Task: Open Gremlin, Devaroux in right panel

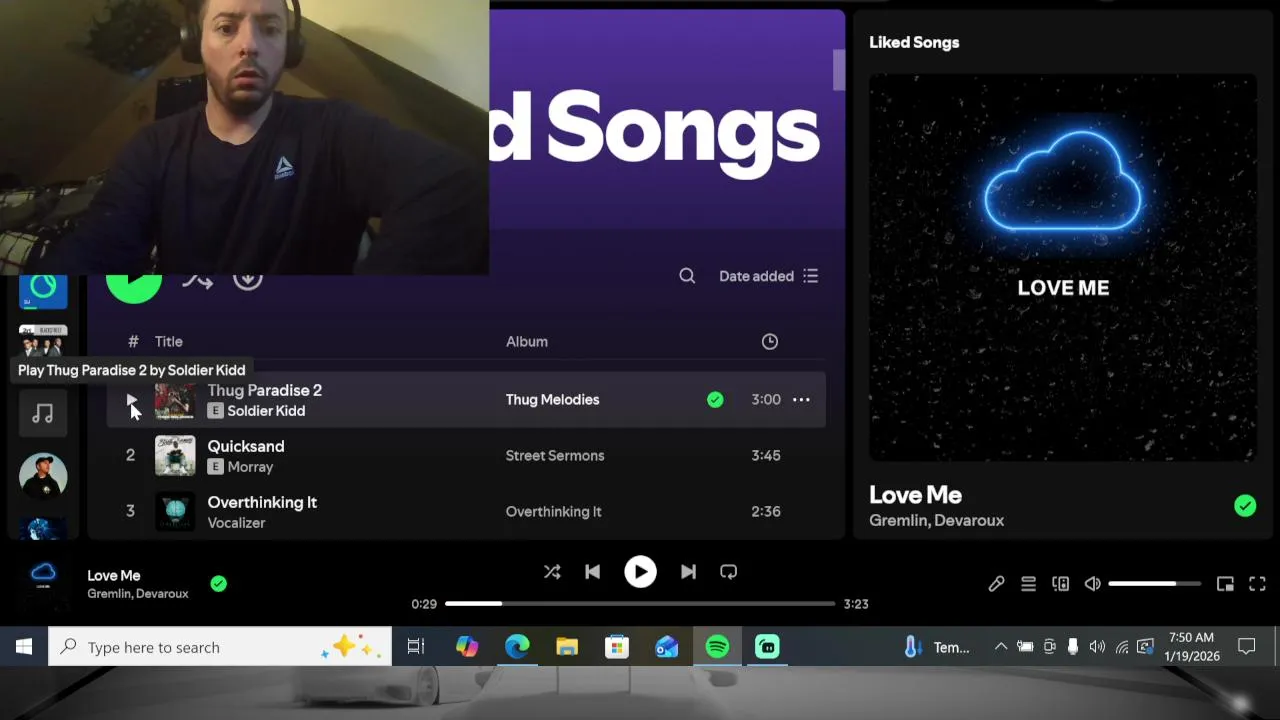Action: click(936, 520)
